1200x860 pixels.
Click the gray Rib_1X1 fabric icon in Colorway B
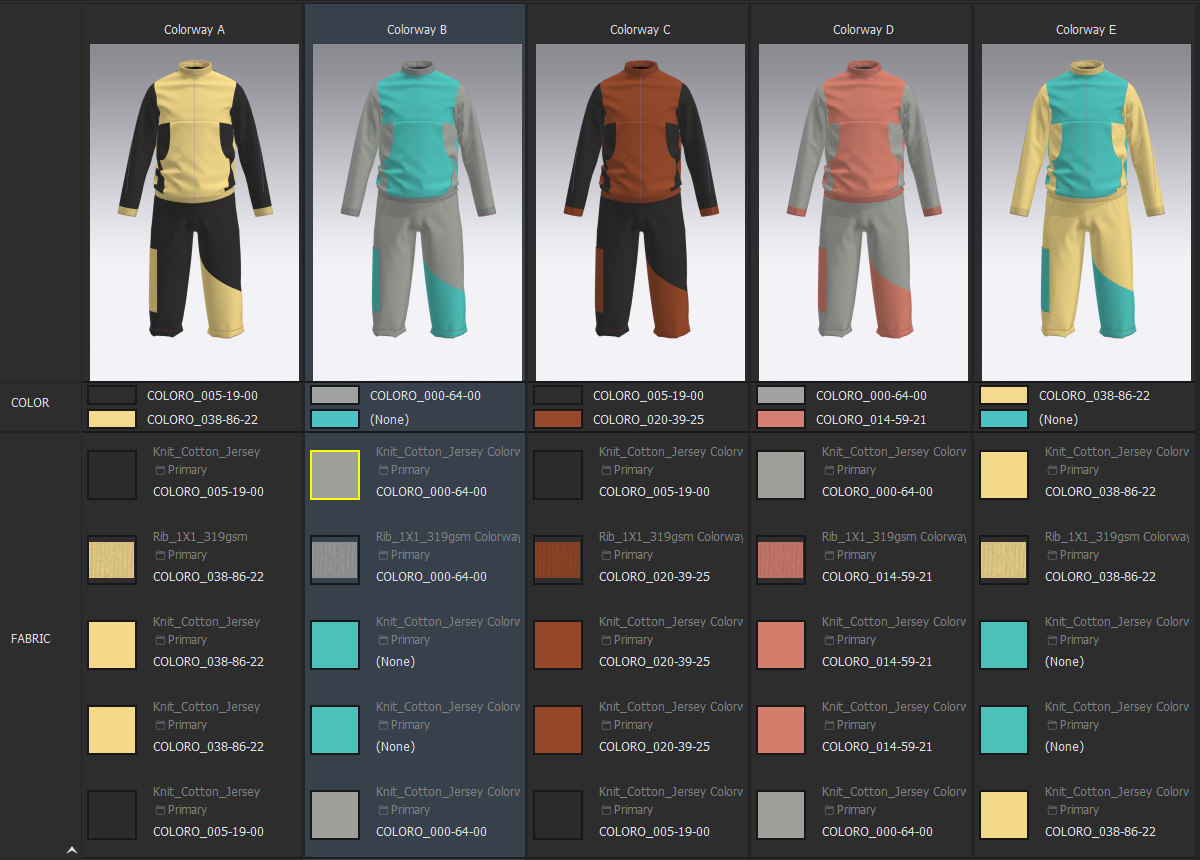[335, 560]
